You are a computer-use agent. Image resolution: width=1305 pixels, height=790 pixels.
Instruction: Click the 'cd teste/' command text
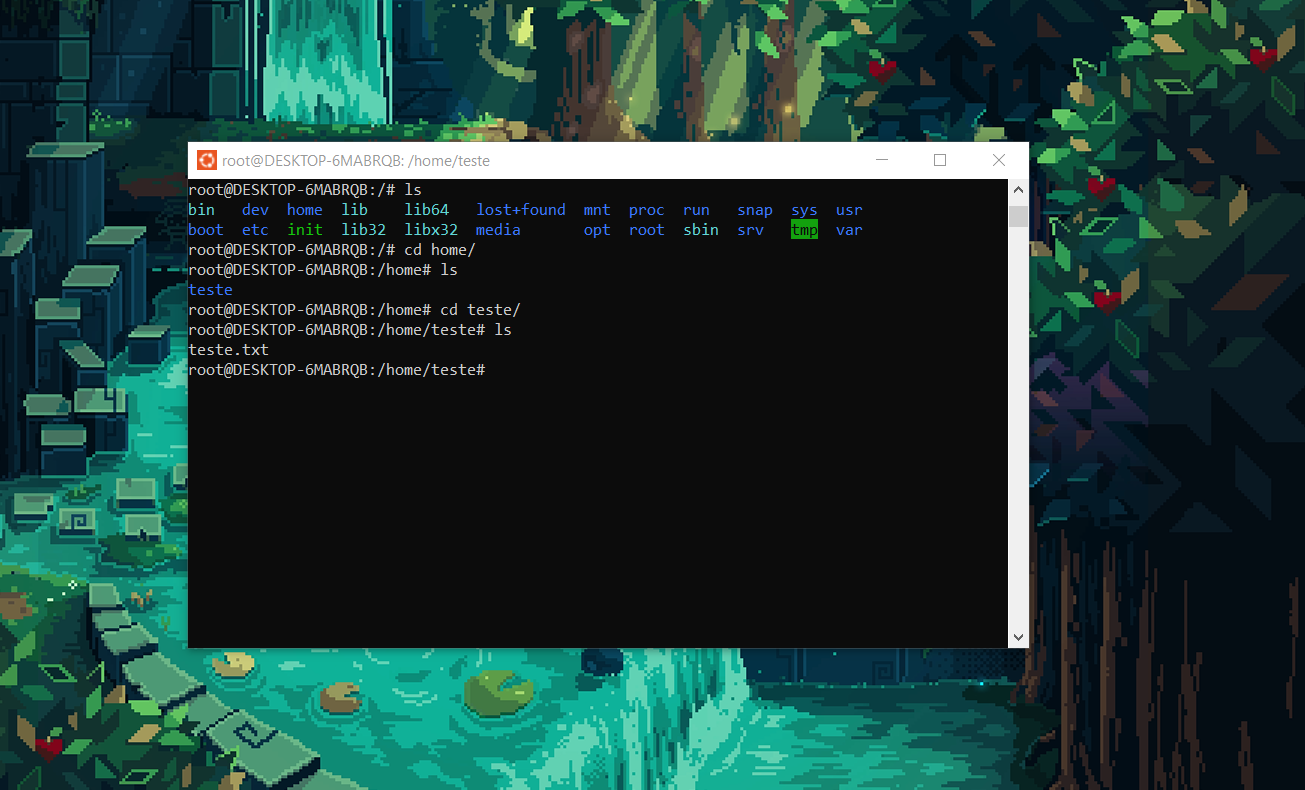(x=480, y=310)
